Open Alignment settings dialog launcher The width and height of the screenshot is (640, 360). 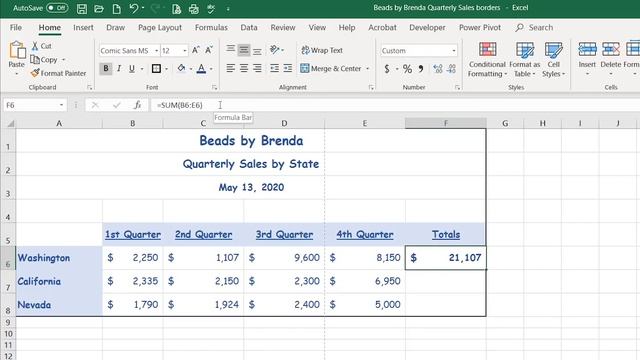pos(371,87)
